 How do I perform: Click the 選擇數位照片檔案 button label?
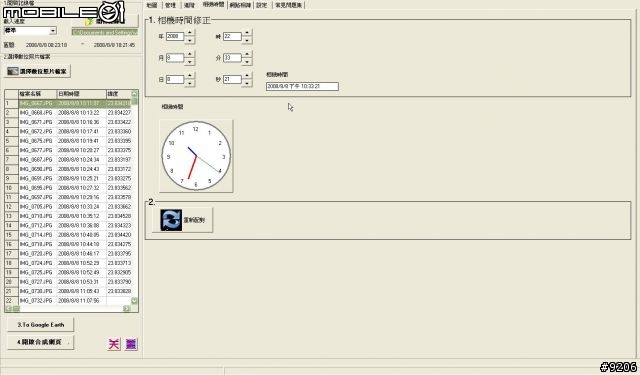(x=43, y=71)
